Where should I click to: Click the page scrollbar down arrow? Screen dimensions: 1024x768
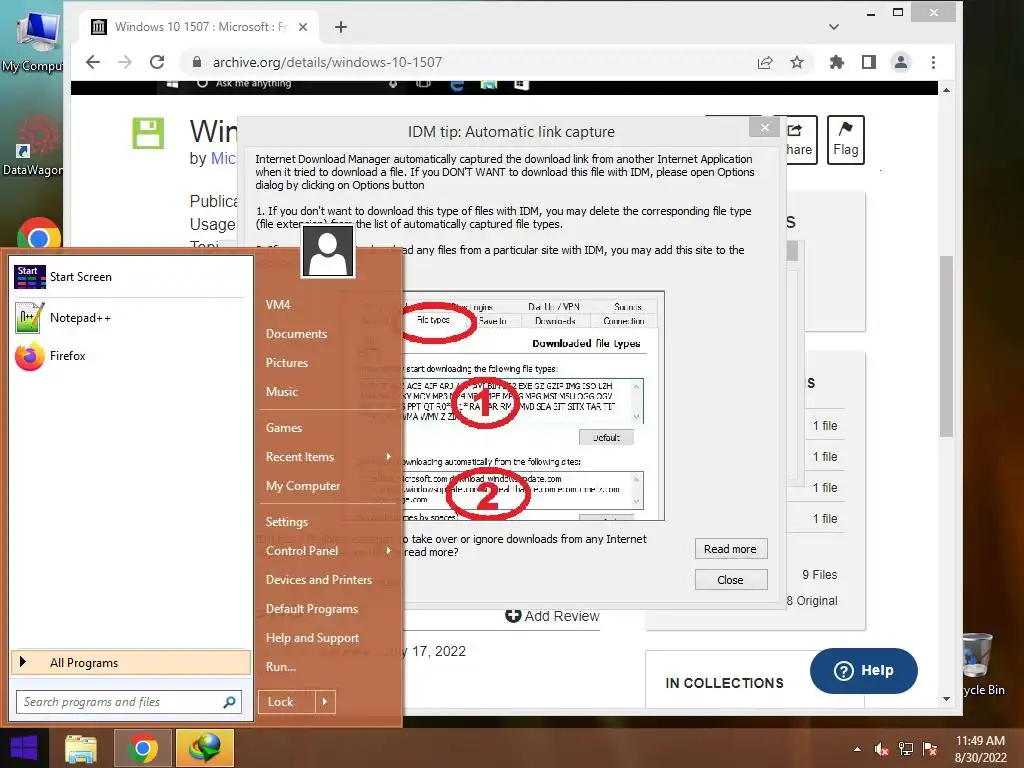pyautogui.click(x=946, y=699)
